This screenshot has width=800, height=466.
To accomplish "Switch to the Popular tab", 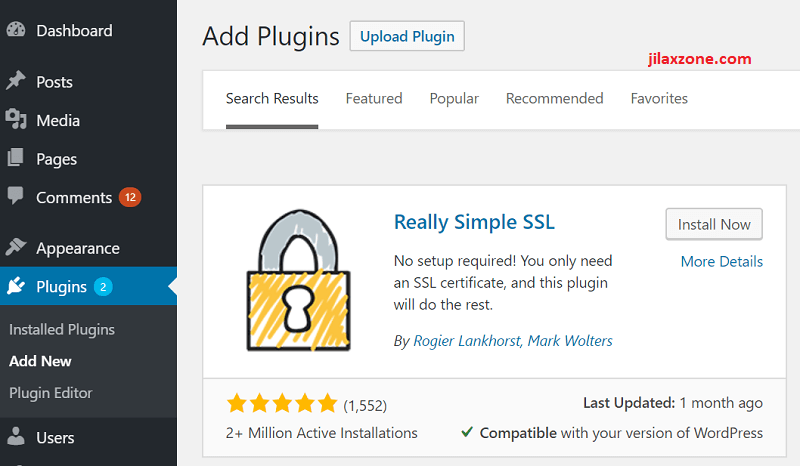I will tap(454, 99).
